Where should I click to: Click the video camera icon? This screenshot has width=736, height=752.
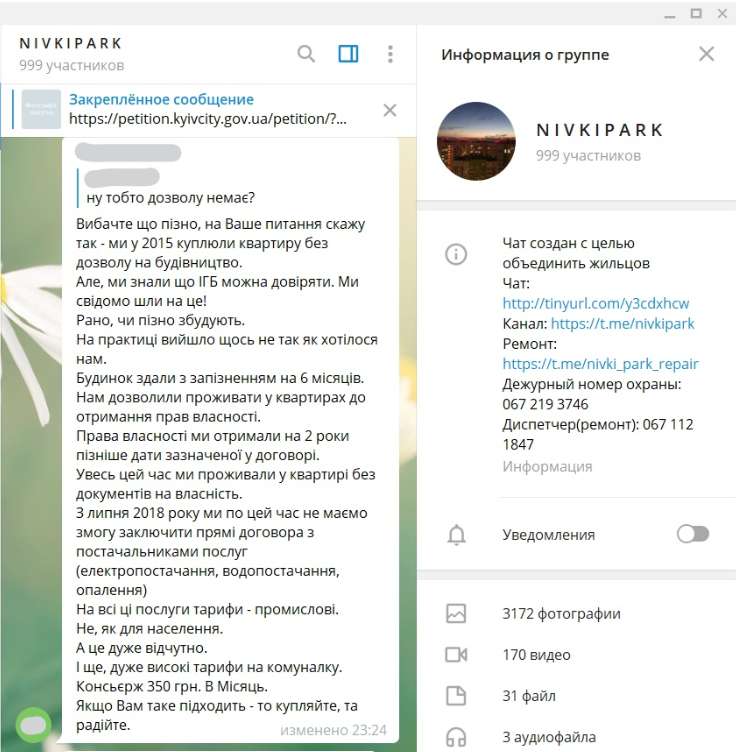point(456,655)
